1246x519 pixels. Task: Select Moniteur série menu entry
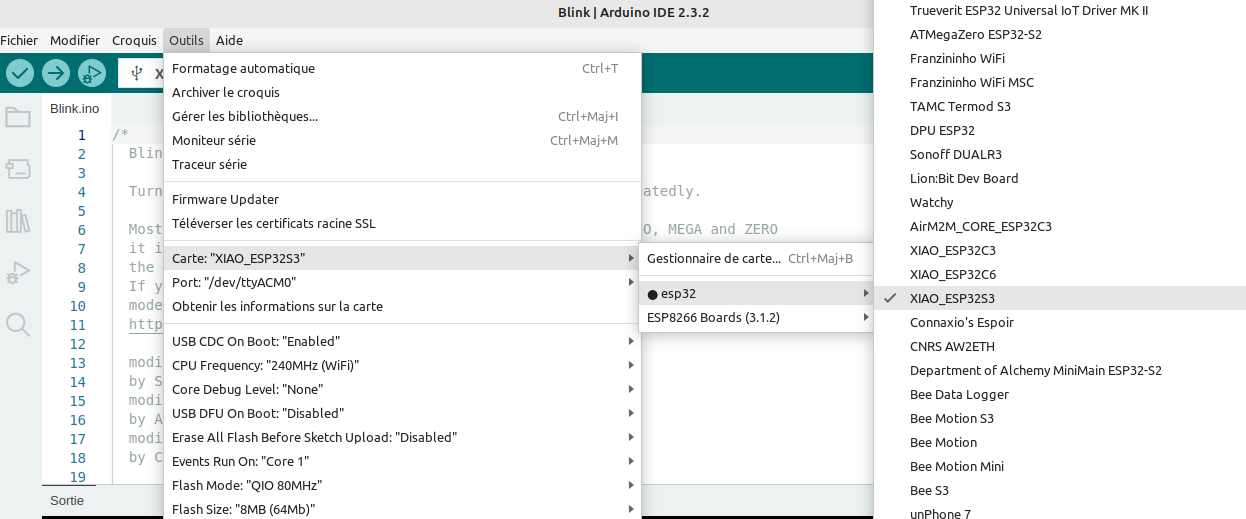coord(214,141)
